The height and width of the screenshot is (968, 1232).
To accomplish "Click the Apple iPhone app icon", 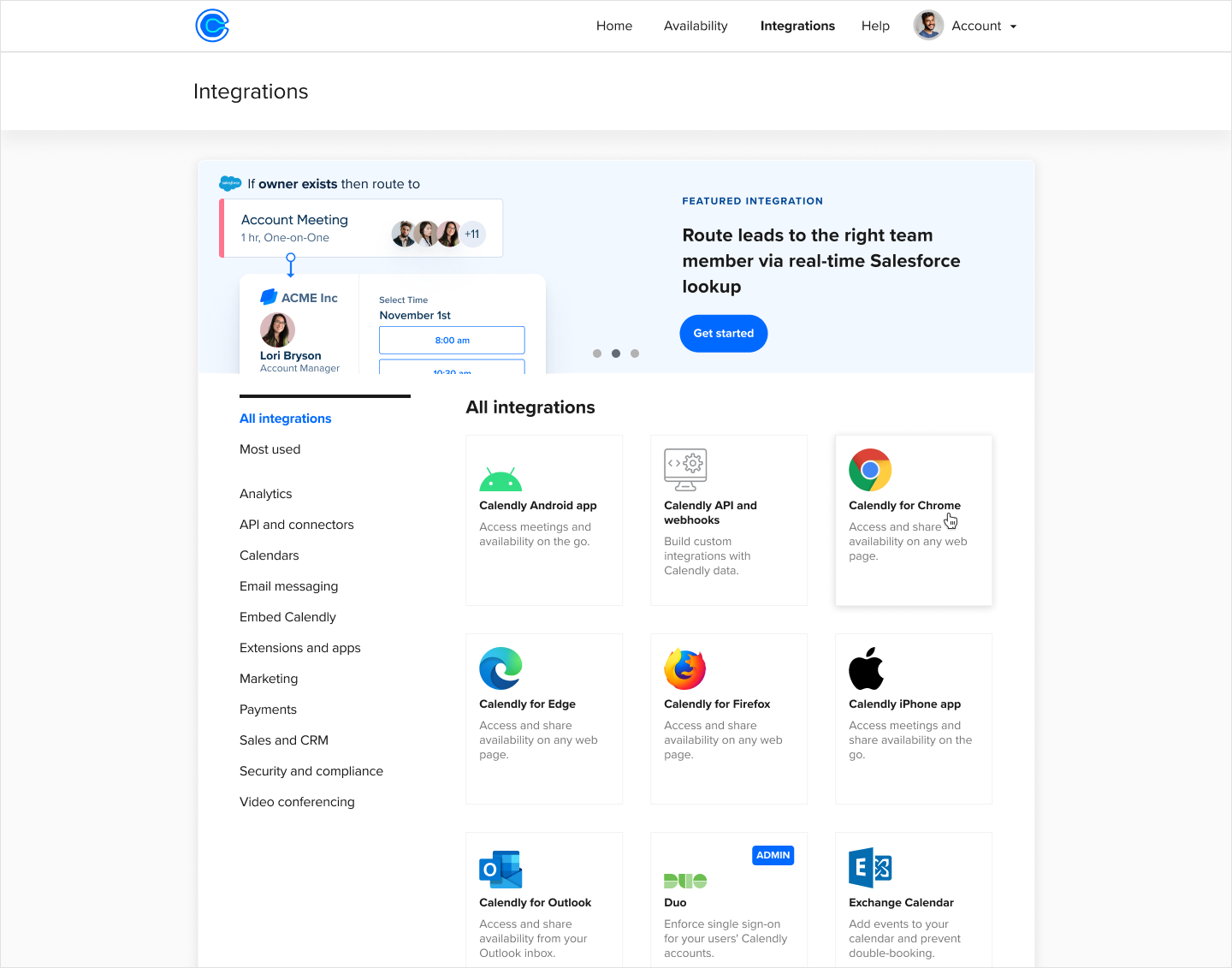I will click(866, 668).
